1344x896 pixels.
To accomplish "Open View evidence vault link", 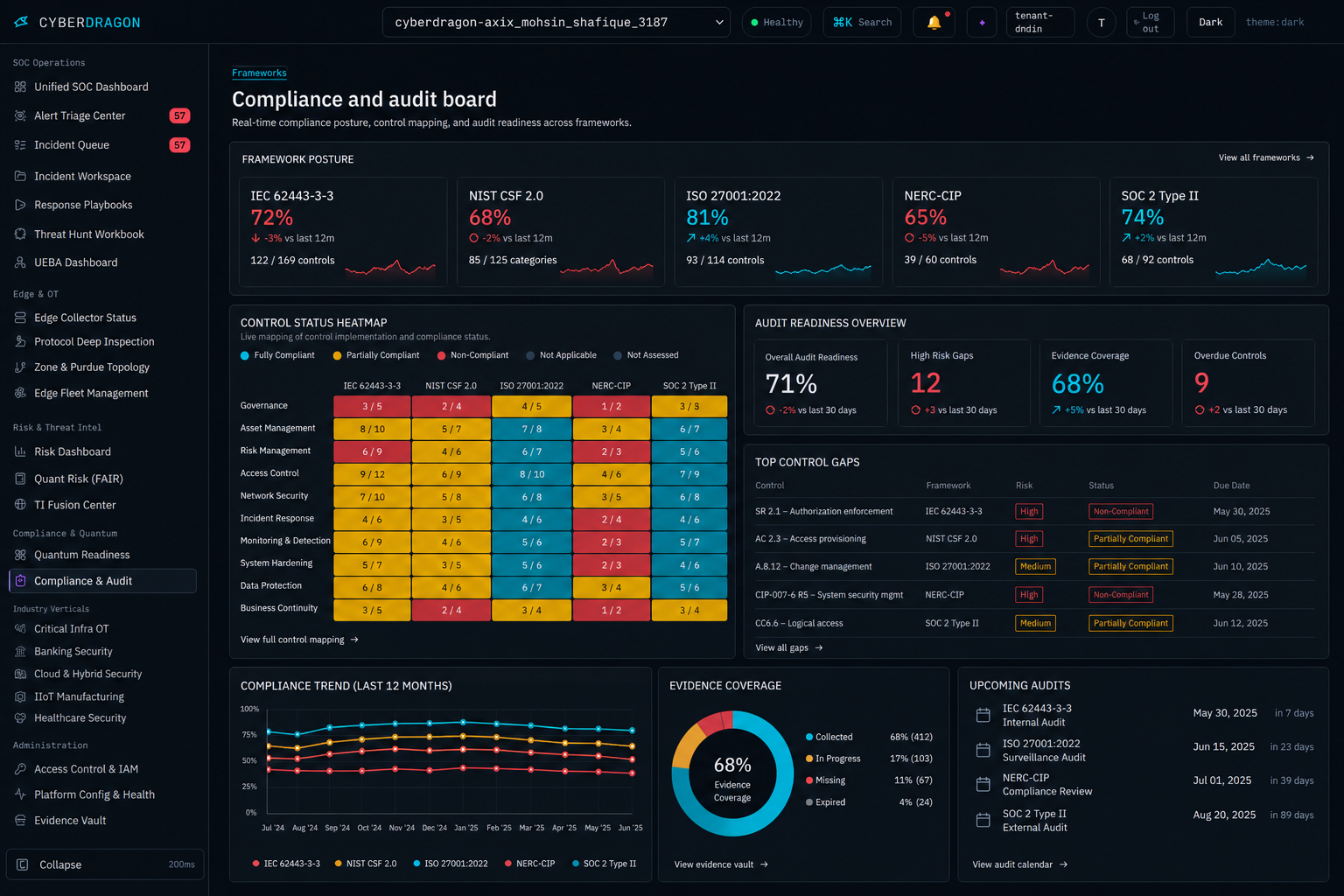I will tap(721, 864).
